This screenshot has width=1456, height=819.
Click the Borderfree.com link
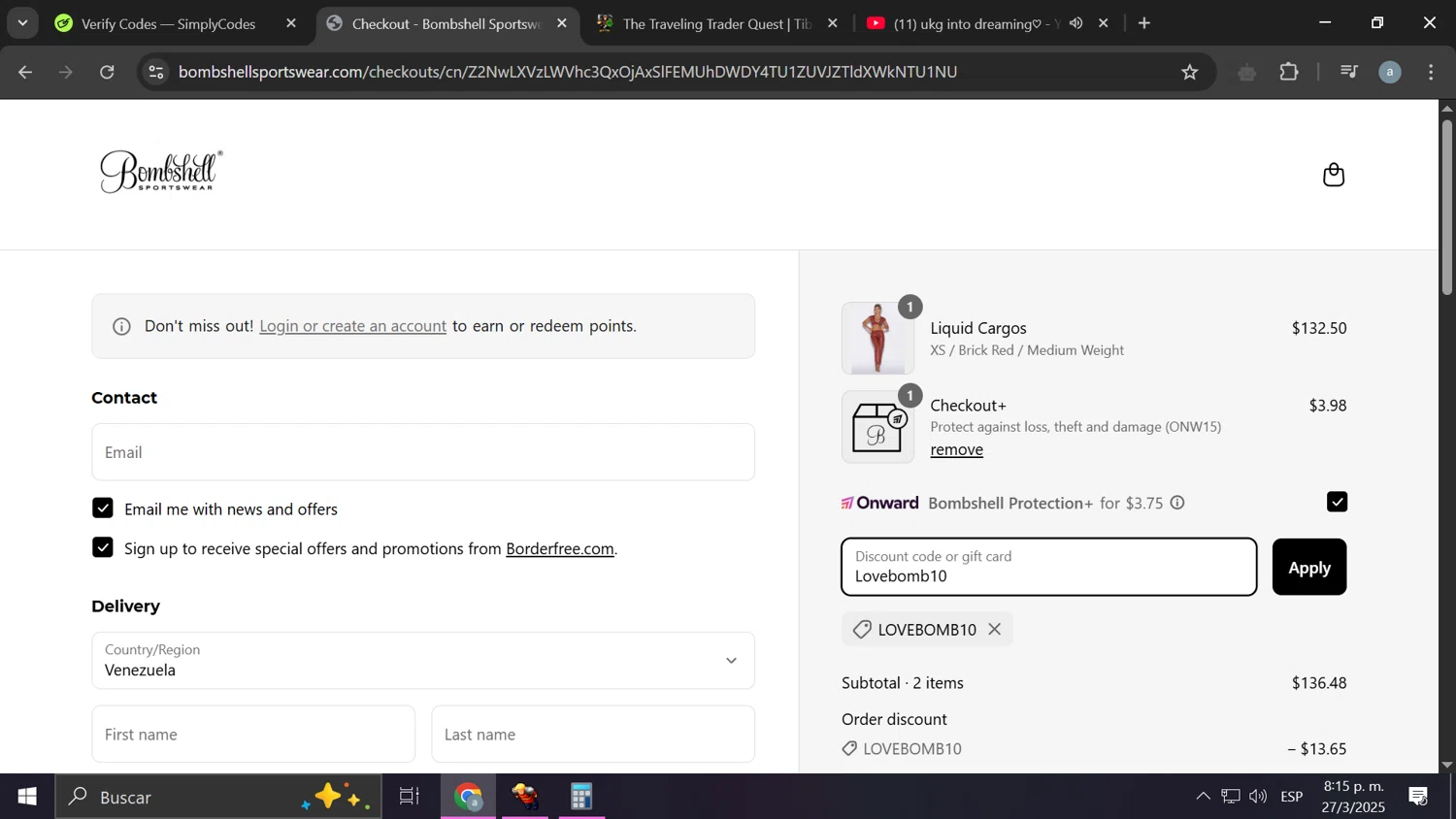560,548
